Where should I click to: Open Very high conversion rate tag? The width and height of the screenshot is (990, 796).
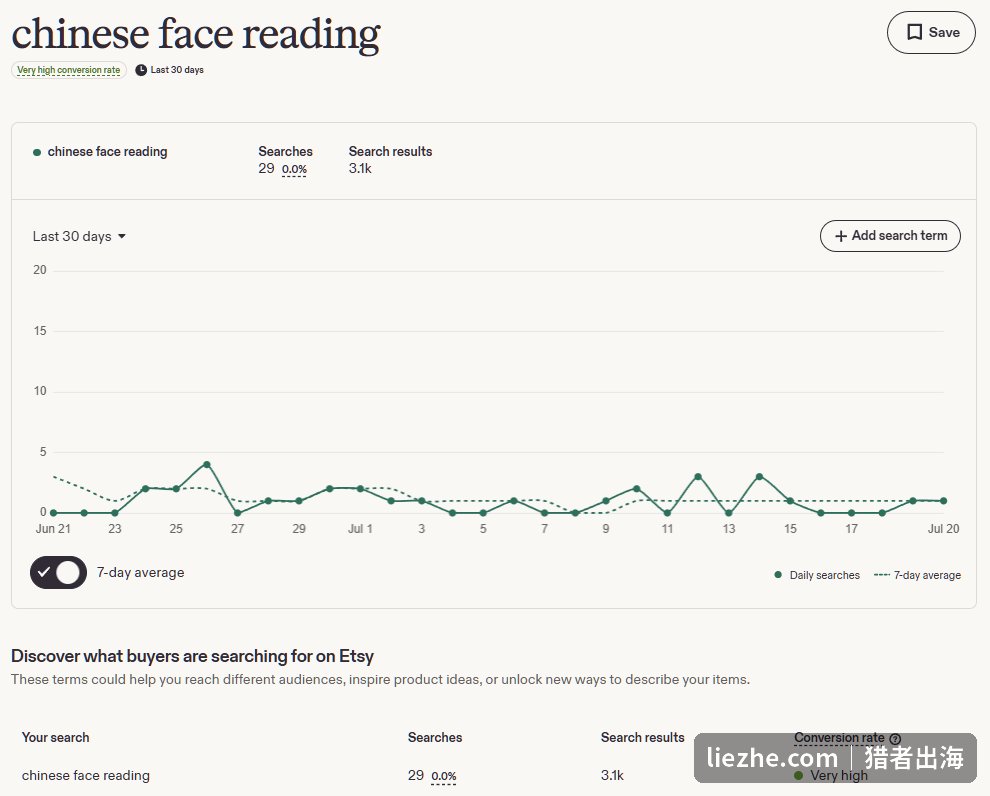[x=69, y=70]
